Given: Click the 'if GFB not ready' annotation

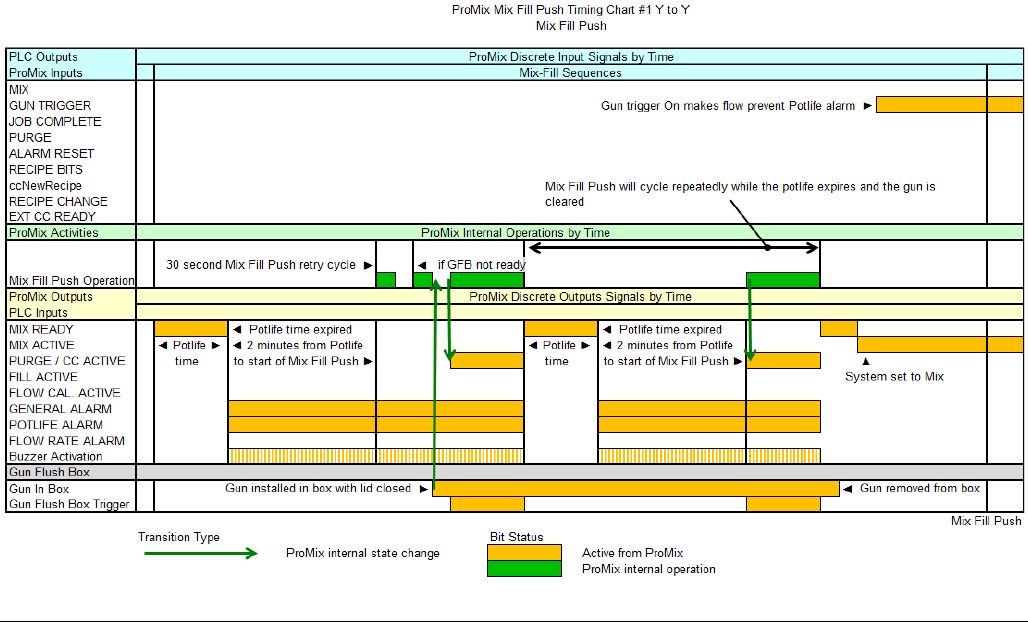Looking at the screenshot, I should pos(481,265).
